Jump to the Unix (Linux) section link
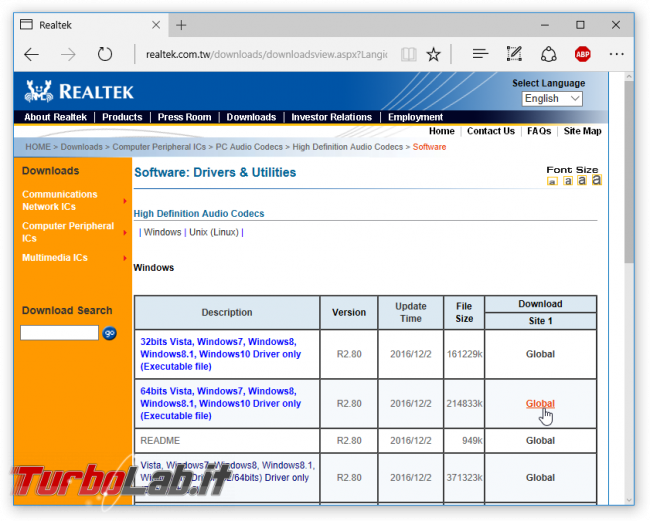The width and height of the screenshot is (650, 521). [x=214, y=232]
